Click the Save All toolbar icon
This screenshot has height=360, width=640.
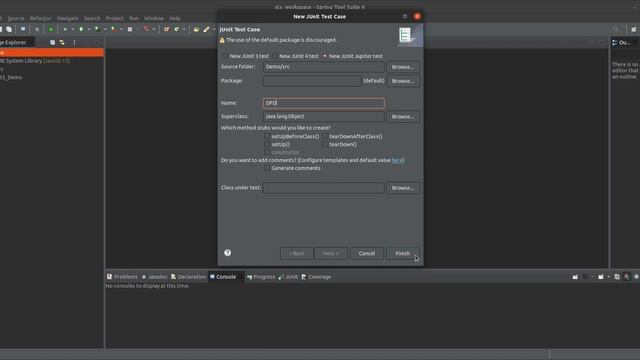click(9, 29)
